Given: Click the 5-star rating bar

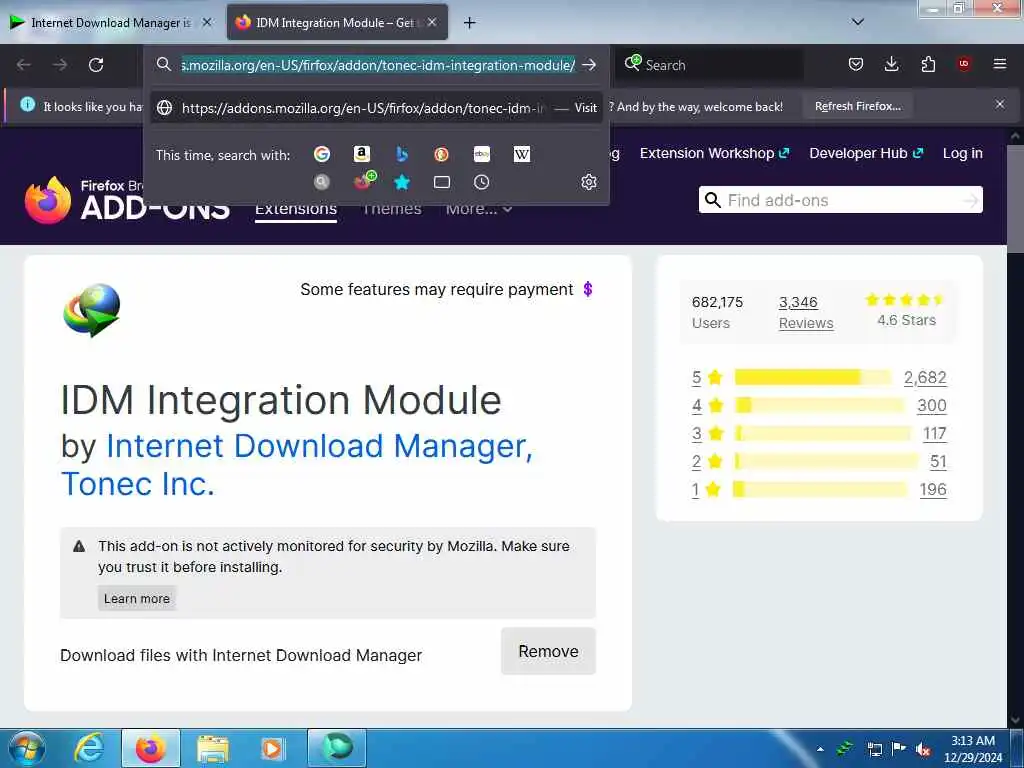Looking at the screenshot, I should [812, 377].
